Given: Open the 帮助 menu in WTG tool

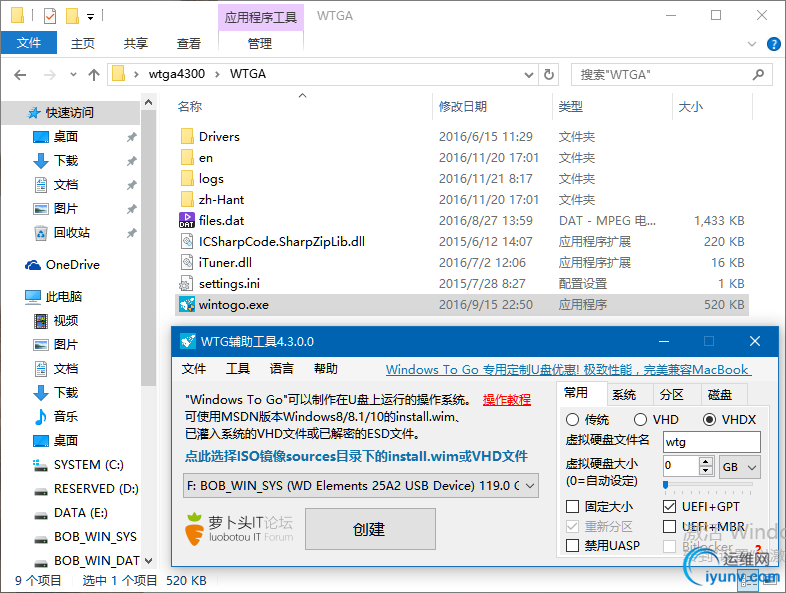Looking at the screenshot, I should tap(326, 369).
